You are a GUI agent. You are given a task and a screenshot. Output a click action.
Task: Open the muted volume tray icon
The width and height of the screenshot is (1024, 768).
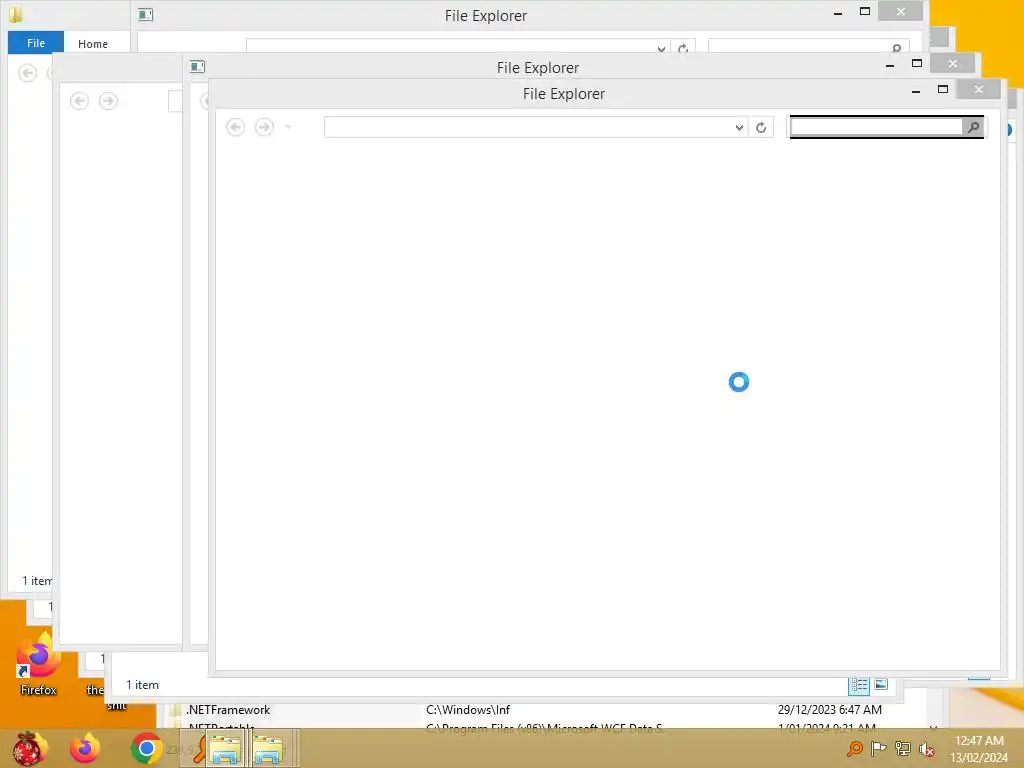pos(926,749)
